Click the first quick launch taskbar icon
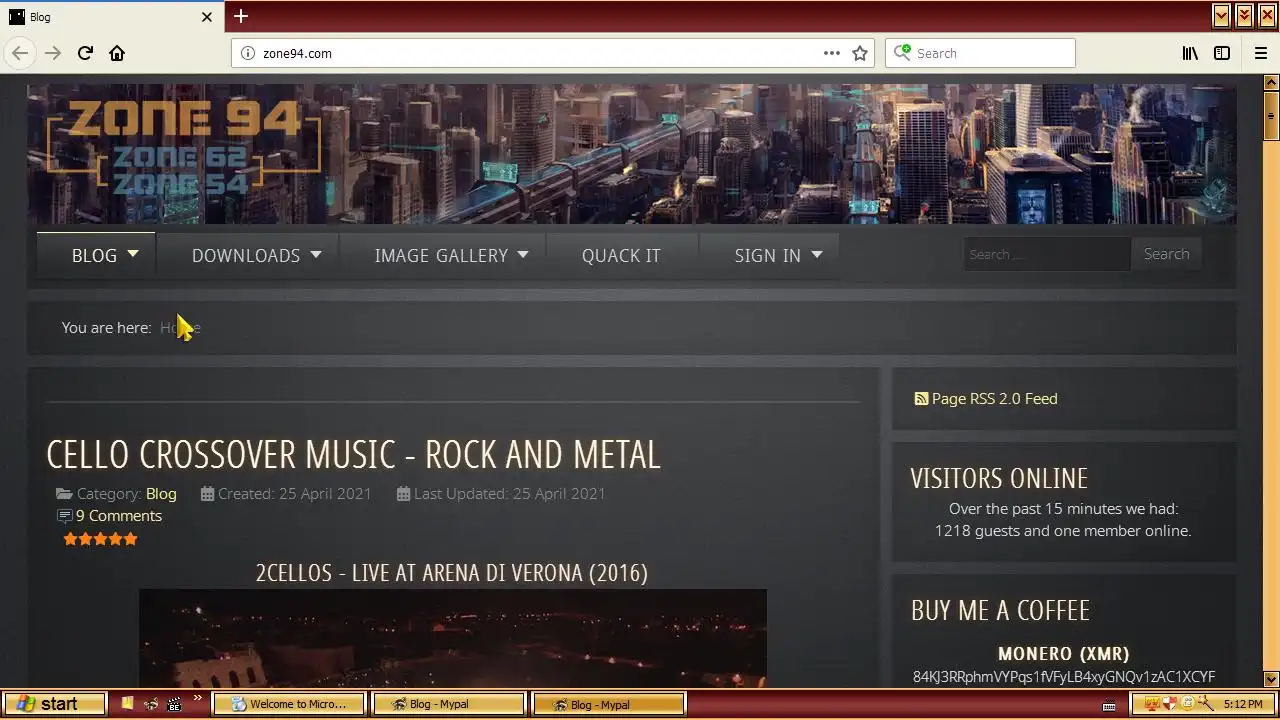This screenshot has width=1280, height=720. pyautogui.click(x=127, y=704)
